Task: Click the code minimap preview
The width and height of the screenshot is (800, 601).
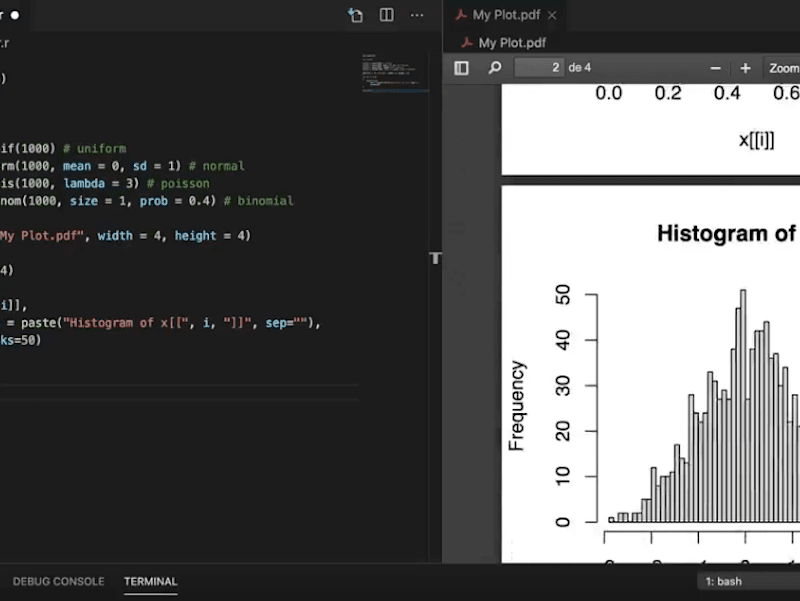Action: pyautogui.click(x=395, y=73)
